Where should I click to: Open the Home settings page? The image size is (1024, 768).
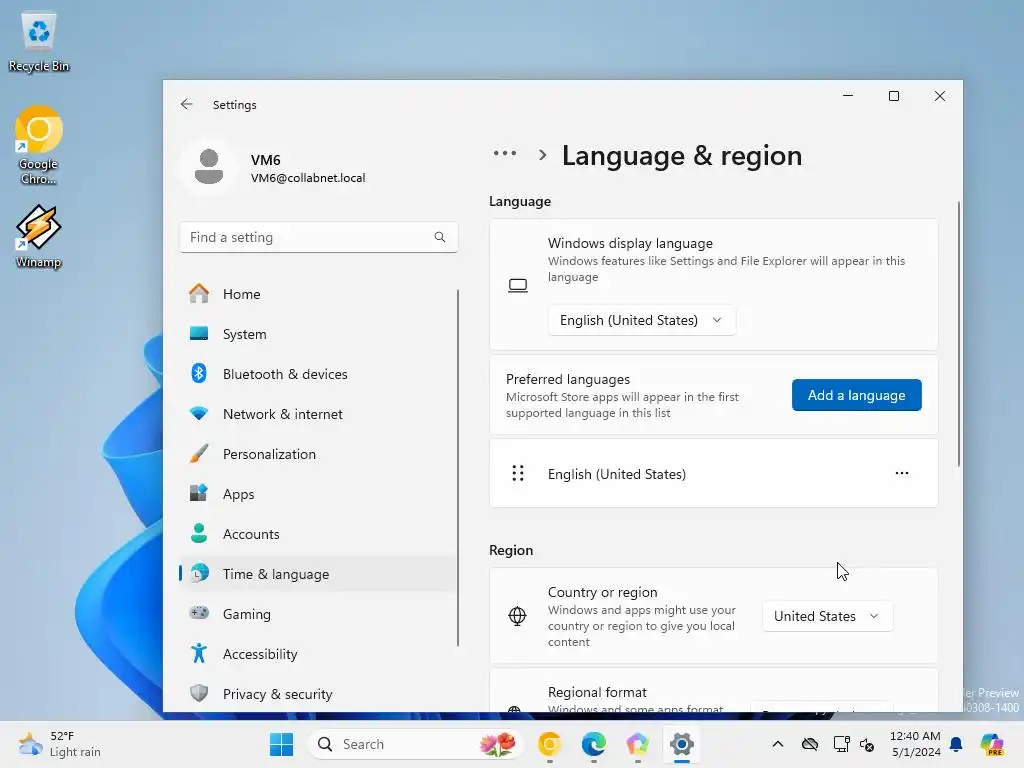[x=318, y=294]
